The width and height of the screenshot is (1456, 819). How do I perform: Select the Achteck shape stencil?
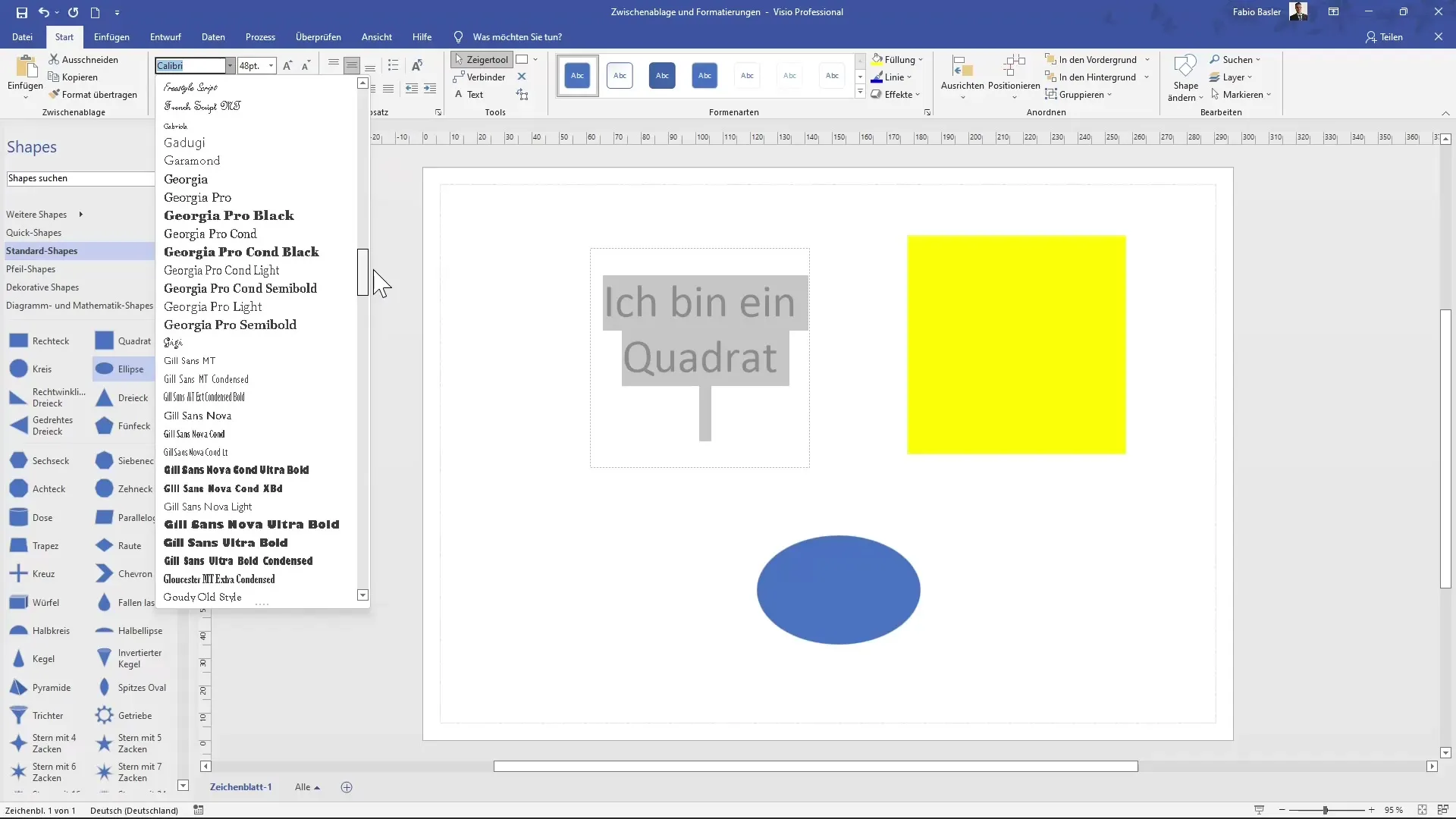[38, 489]
